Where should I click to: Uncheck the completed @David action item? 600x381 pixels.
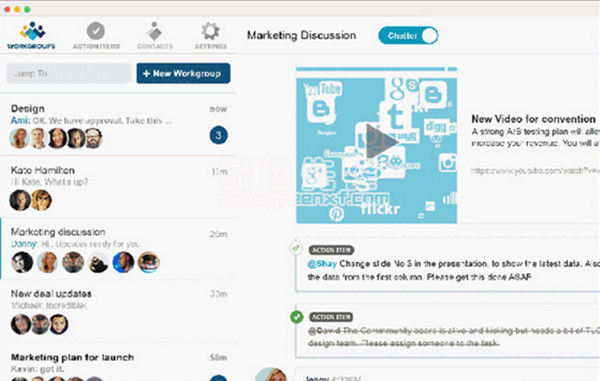[297, 316]
